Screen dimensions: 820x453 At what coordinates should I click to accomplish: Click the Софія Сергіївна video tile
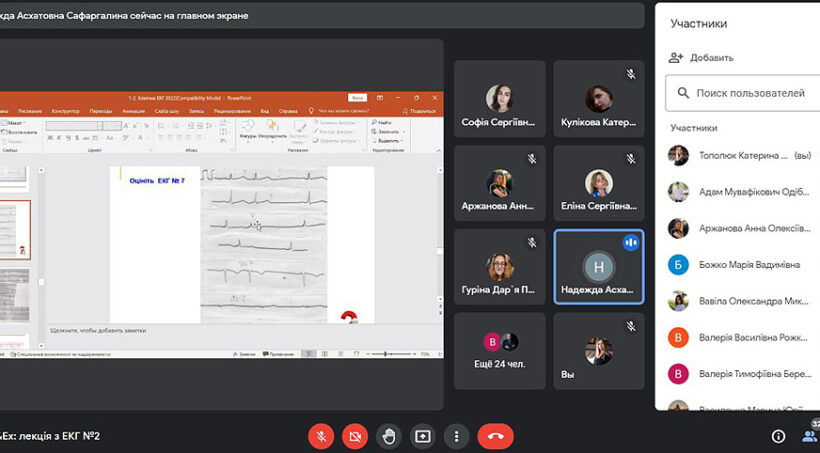point(499,99)
